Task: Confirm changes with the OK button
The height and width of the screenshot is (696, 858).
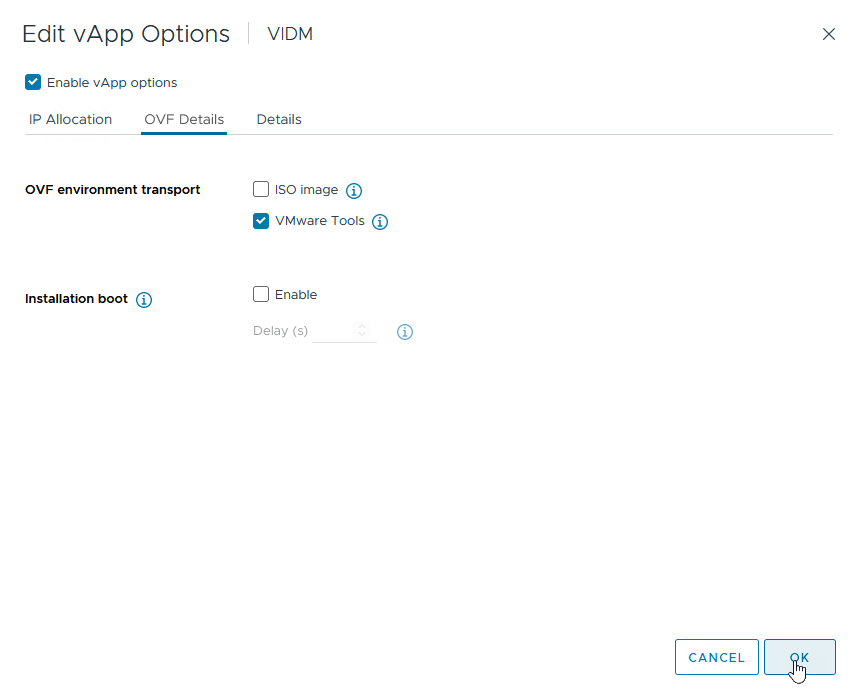Action: coord(799,657)
